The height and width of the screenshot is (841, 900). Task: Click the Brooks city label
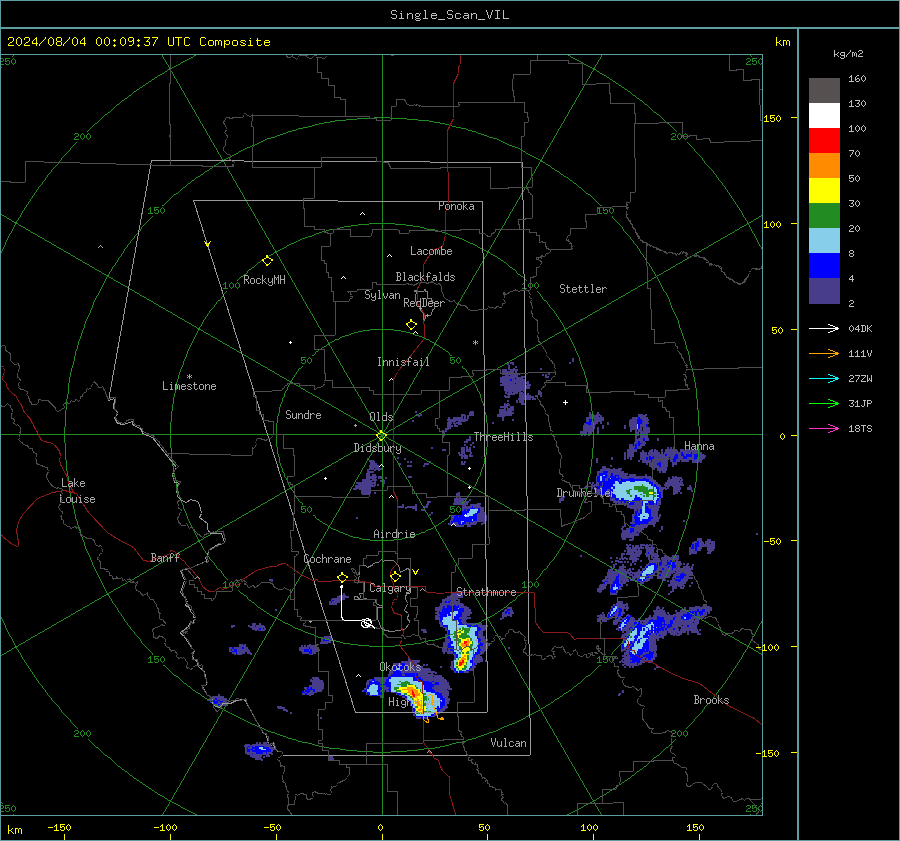pos(711,700)
